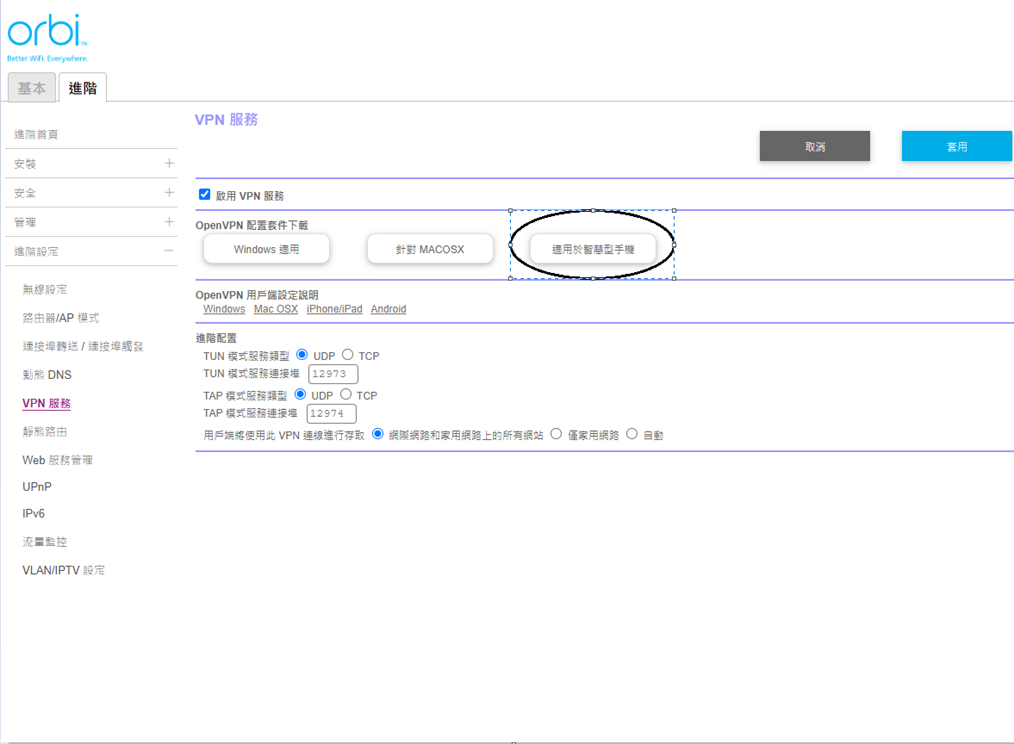Download the 針對 MACOSX config package

click(430, 249)
